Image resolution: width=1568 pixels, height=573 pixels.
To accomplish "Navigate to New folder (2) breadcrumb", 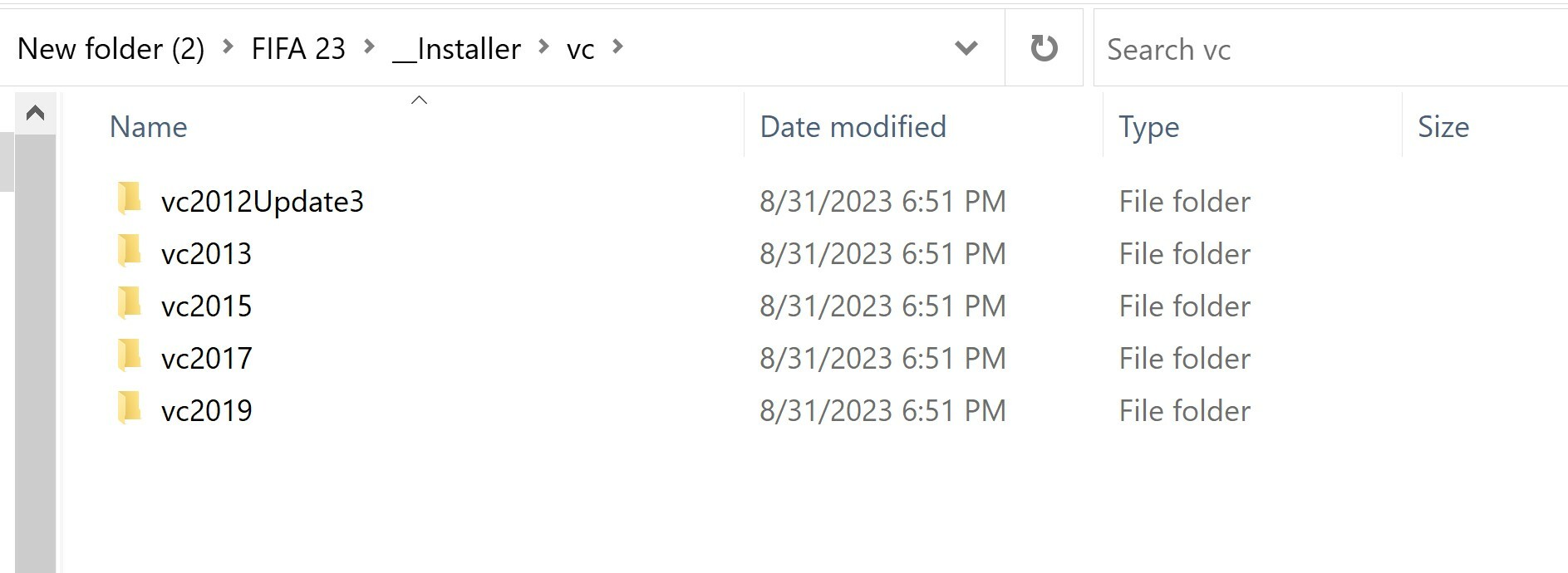I will (x=111, y=49).
